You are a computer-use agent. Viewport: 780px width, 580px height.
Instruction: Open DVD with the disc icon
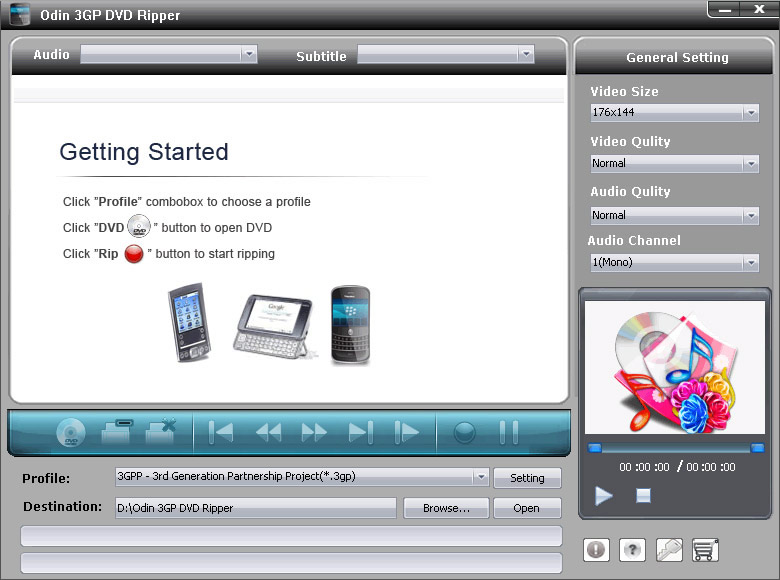[x=71, y=432]
